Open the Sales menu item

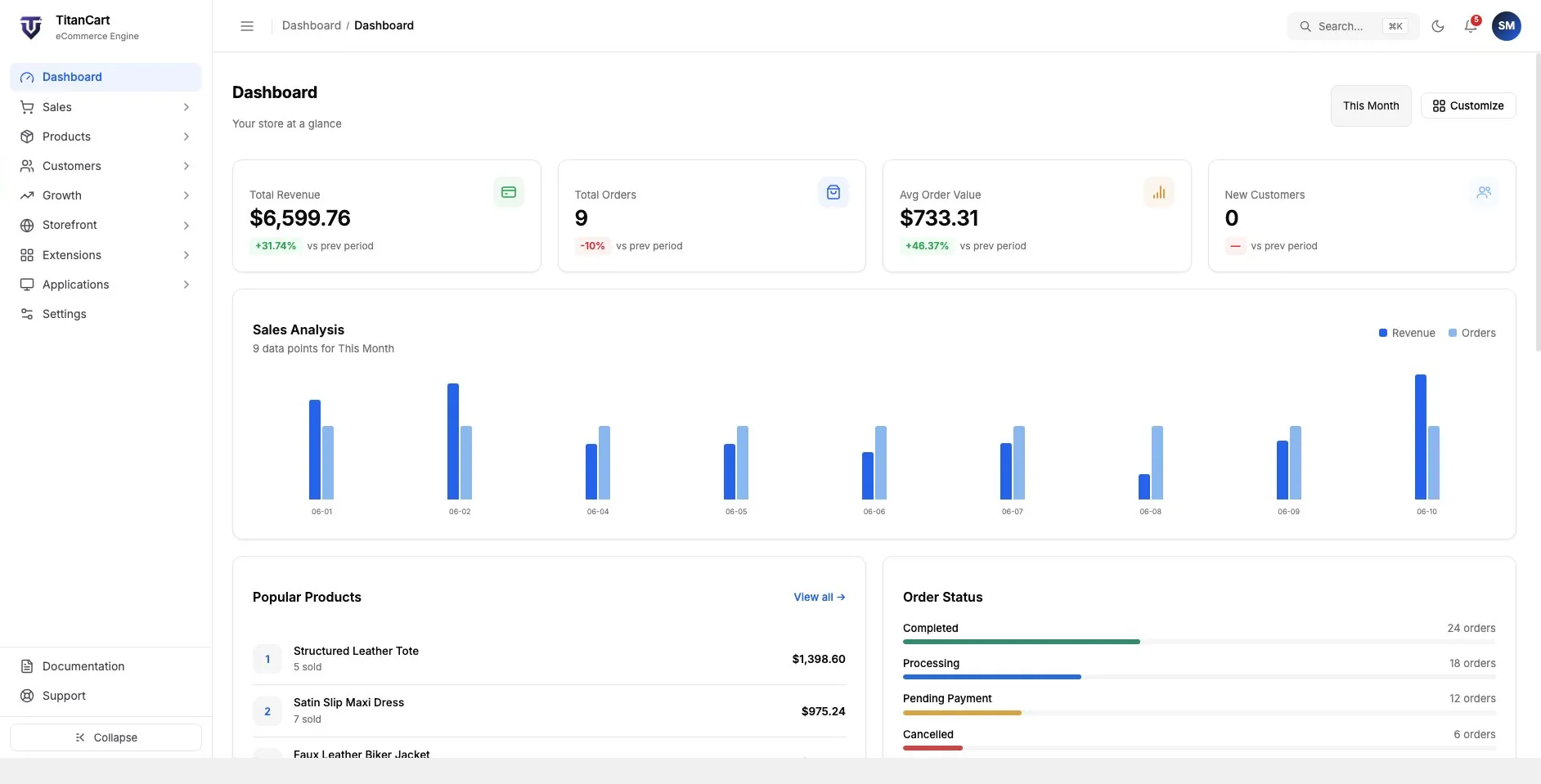click(106, 107)
